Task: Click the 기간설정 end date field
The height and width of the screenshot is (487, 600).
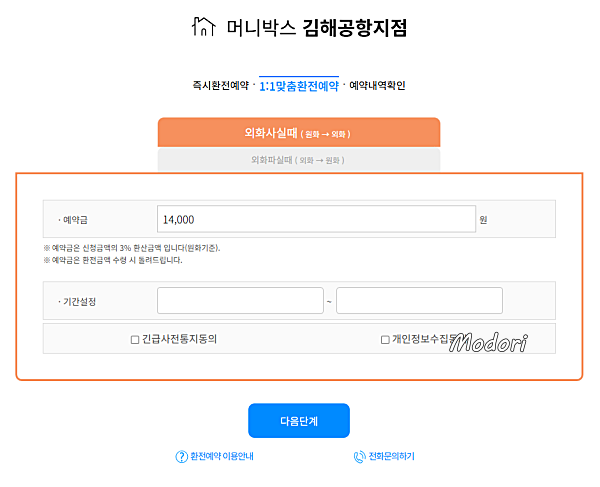Action: pos(419,301)
